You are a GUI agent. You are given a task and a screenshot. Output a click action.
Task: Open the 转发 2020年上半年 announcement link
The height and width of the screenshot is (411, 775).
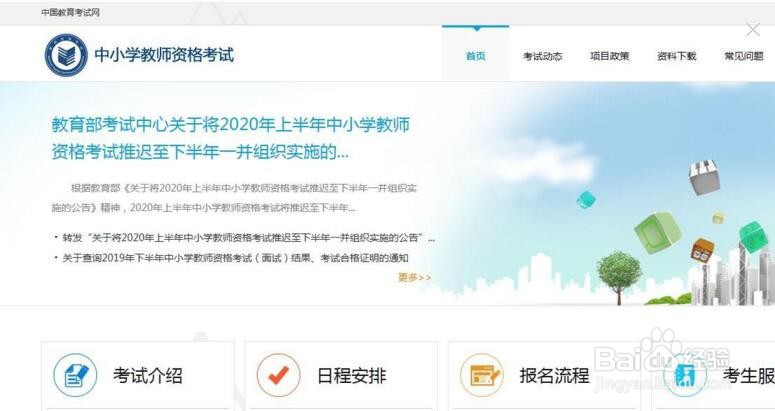[249, 238]
